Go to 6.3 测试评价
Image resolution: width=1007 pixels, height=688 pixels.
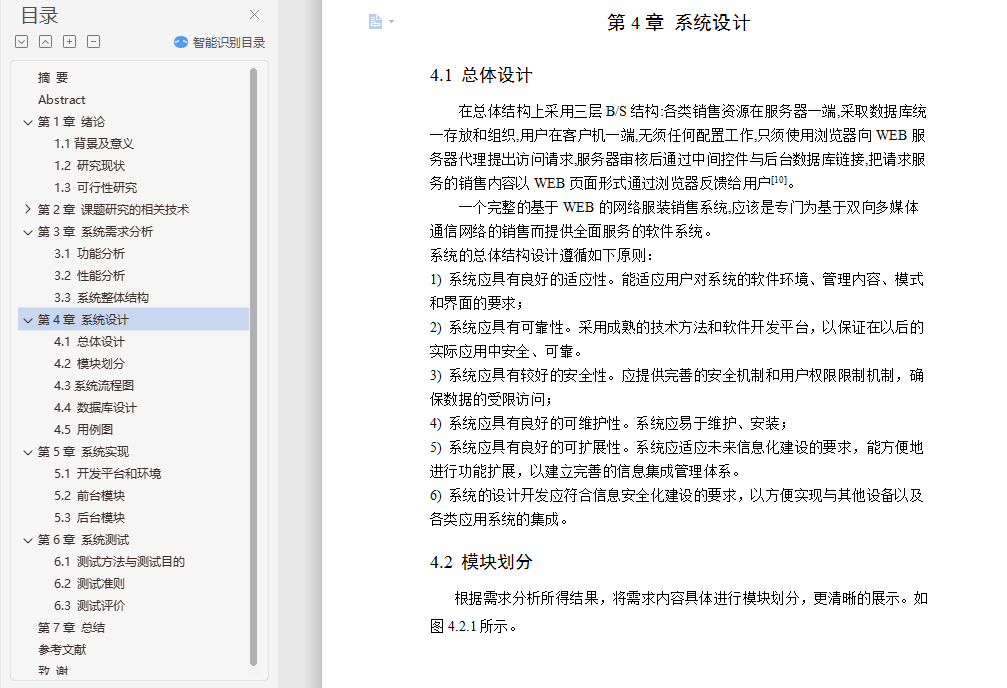(x=89, y=606)
